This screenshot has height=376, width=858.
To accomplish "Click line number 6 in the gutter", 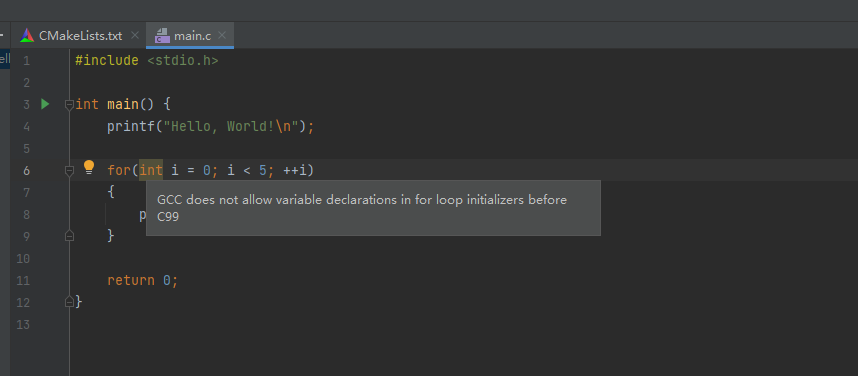I will 26,171.
